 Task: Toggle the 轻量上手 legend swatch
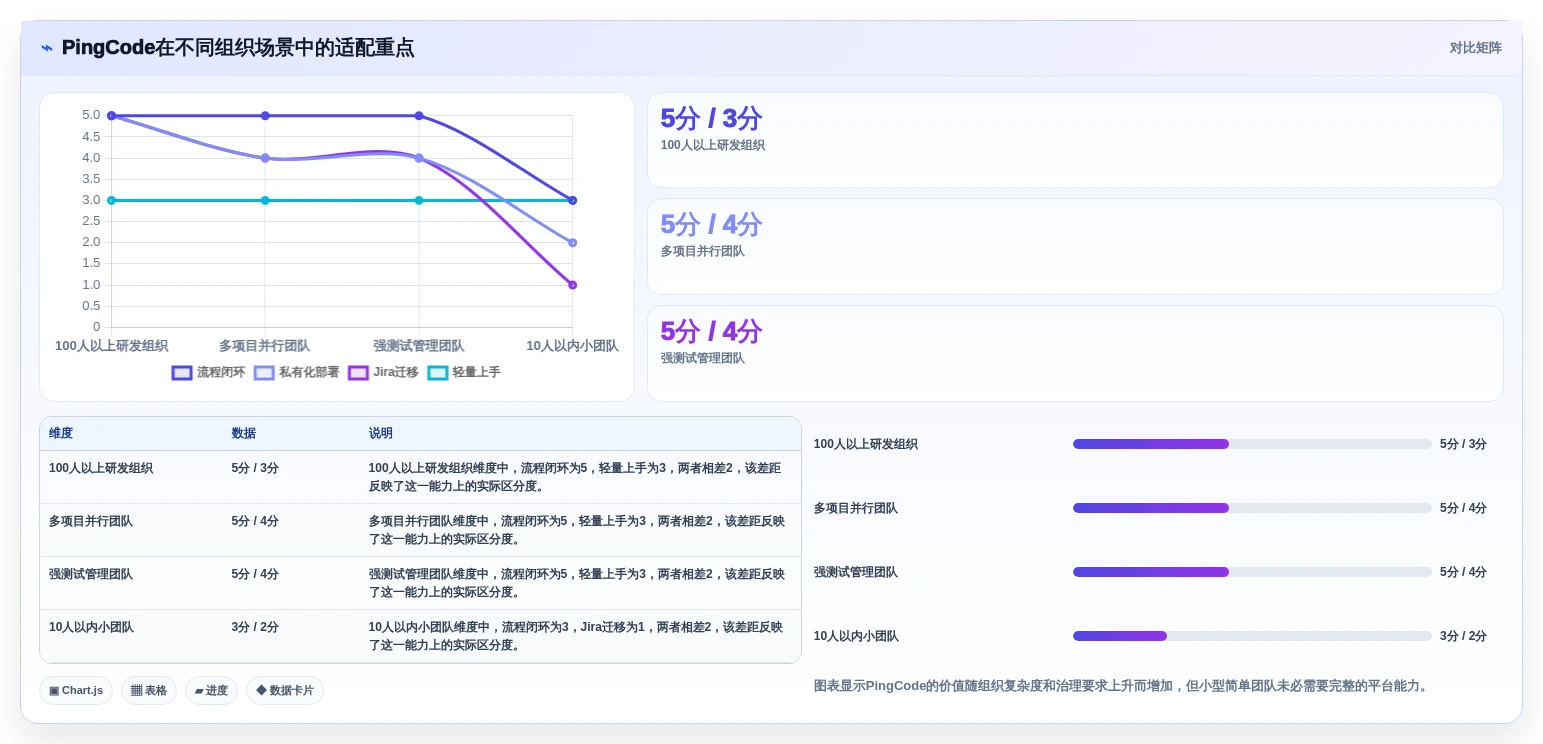pos(437,373)
